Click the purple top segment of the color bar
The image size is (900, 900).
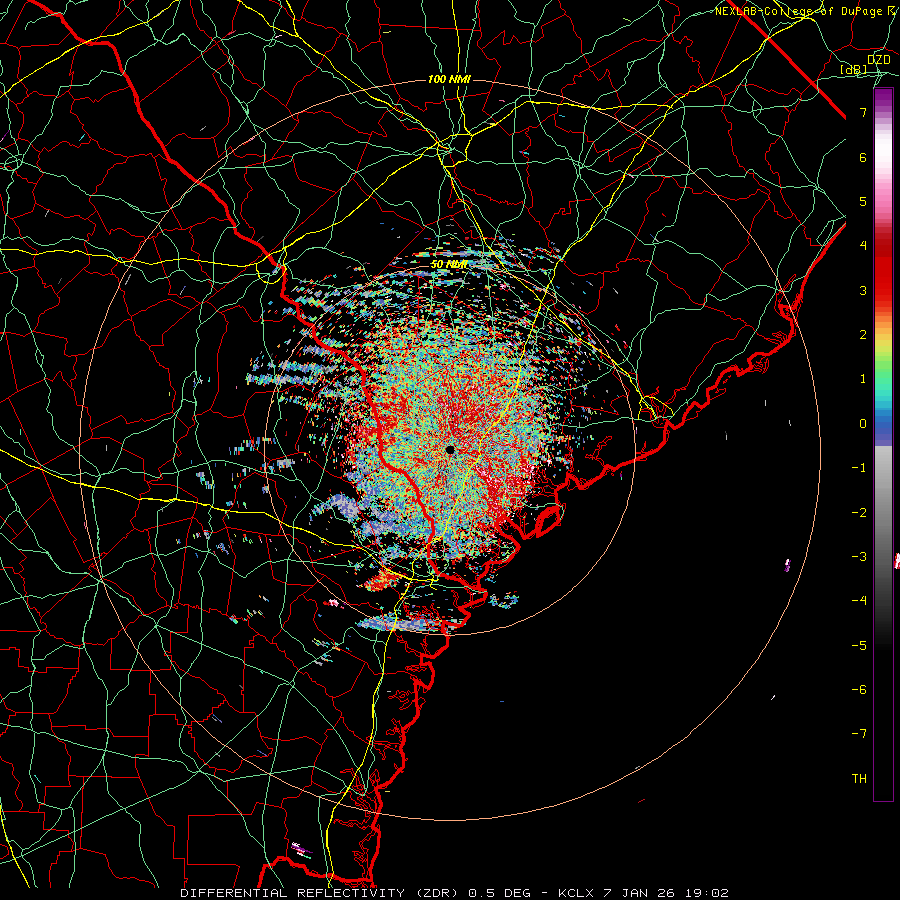click(883, 100)
